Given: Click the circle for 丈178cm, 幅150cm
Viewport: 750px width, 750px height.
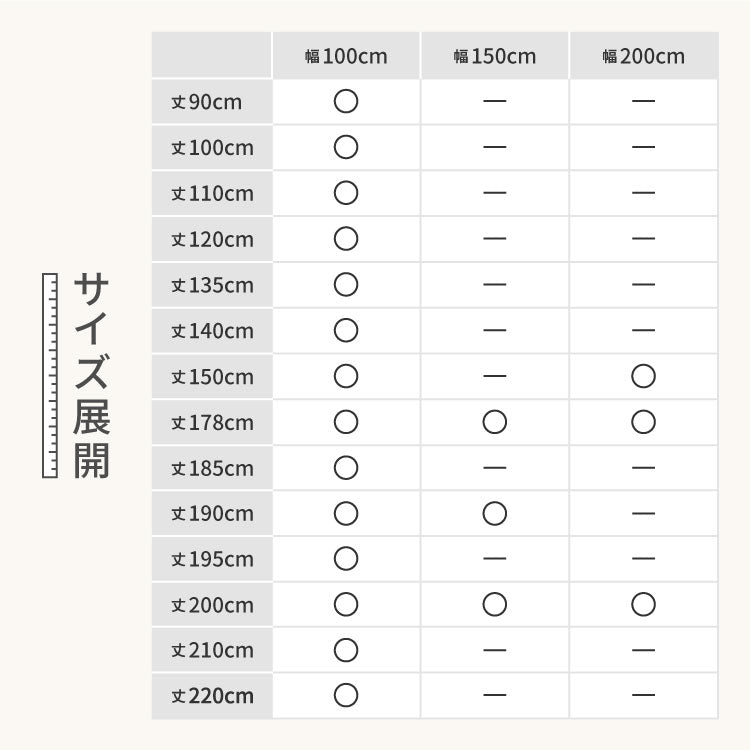Looking at the screenshot, I should tap(494, 422).
